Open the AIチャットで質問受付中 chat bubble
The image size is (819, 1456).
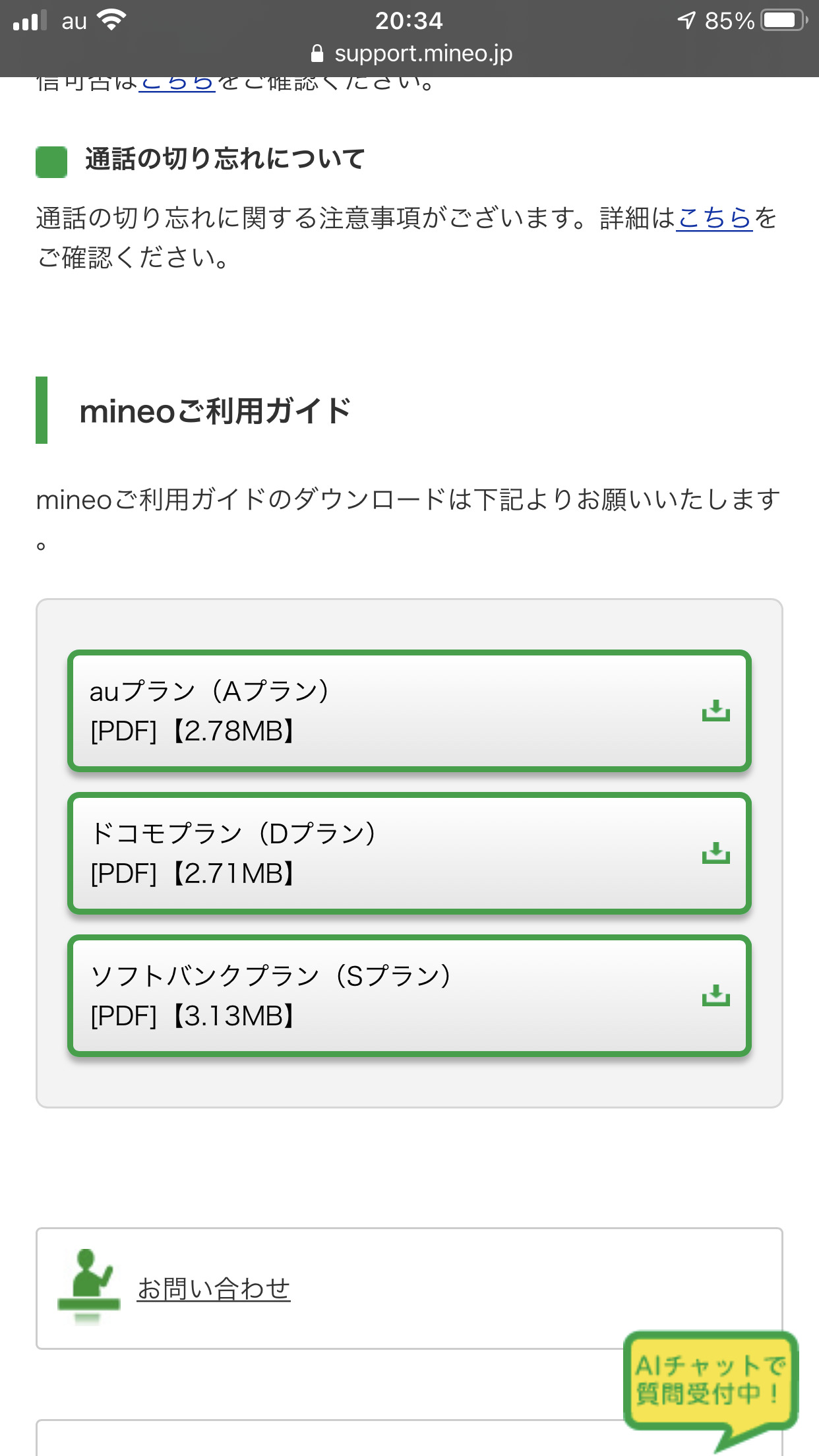point(710,1381)
